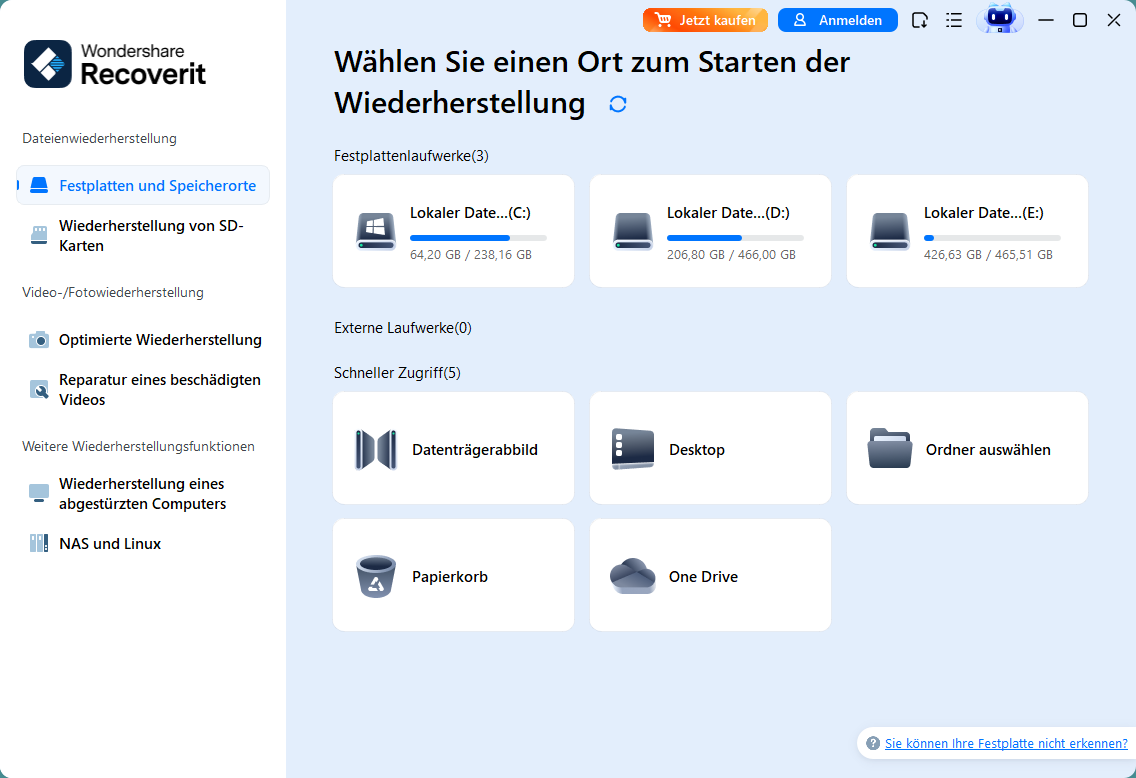Click the Wondershare Recoverit logo icon
The height and width of the screenshot is (778, 1136).
click(48, 64)
